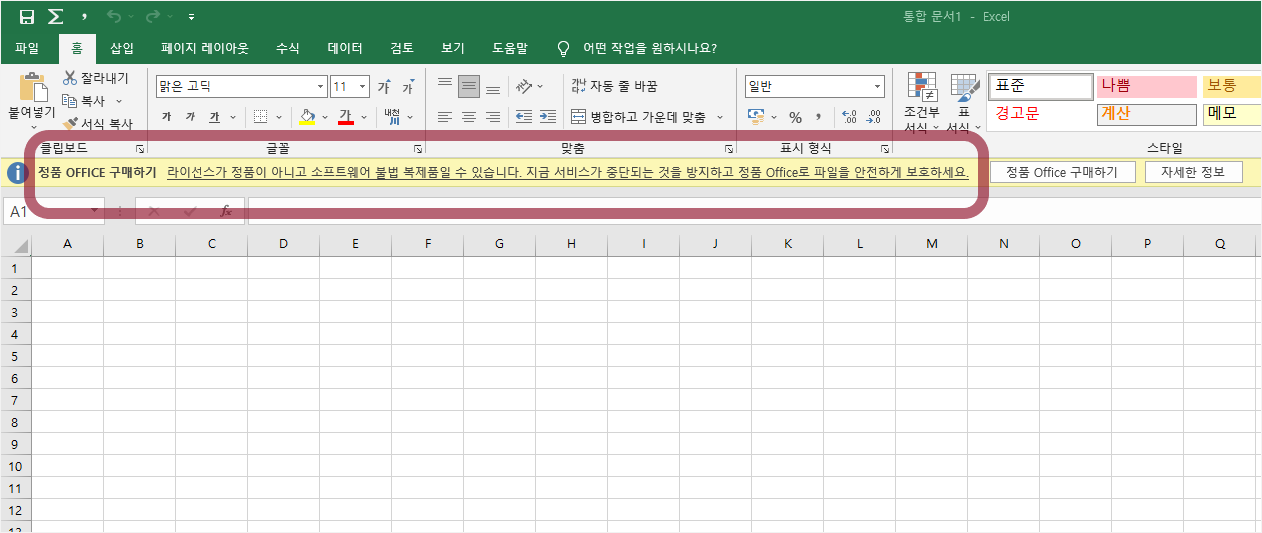The width and height of the screenshot is (1262, 533).
Task: Open Format as Table (표 서식)
Action: click(964, 102)
